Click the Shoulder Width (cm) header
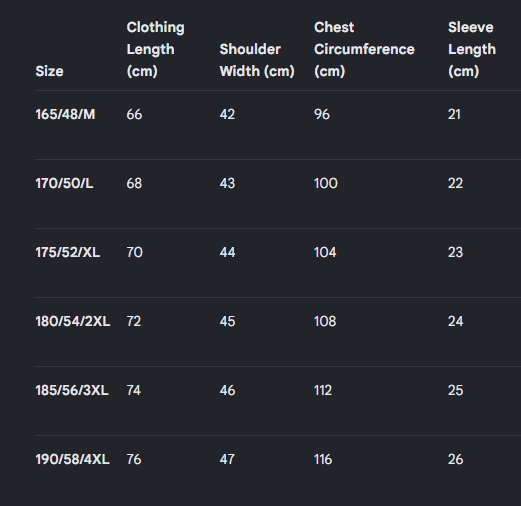Screen dimensions: 521x506 click(x=257, y=60)
